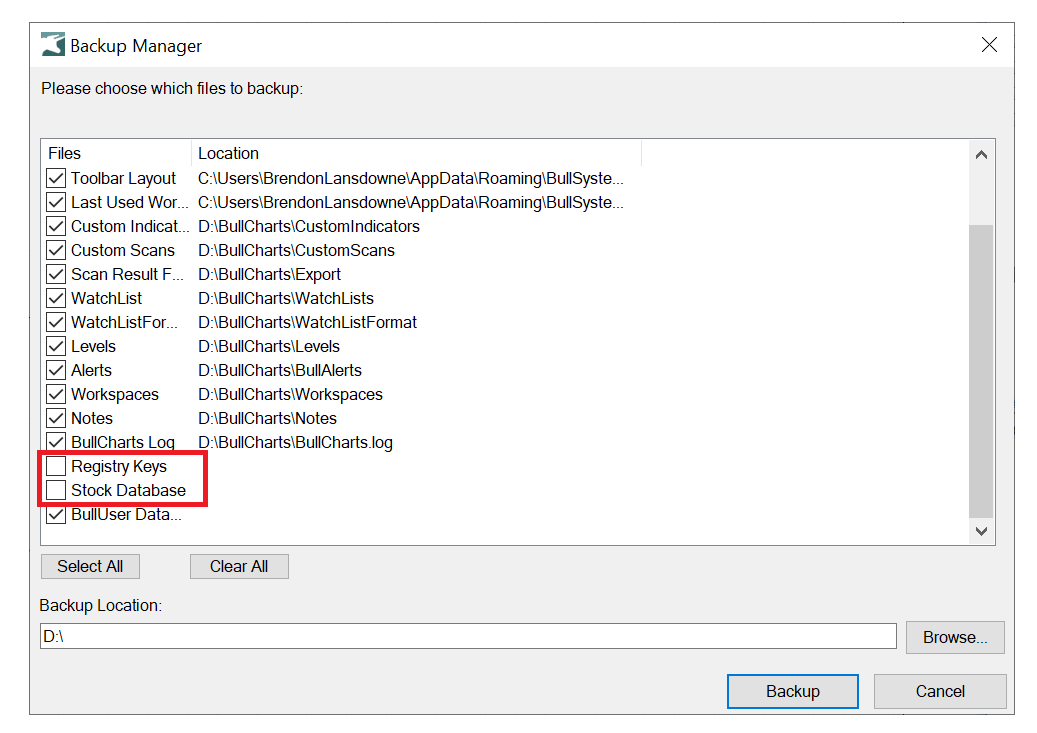Close the Backup Manager dialog
The image size is (1037, 733).
989,44
